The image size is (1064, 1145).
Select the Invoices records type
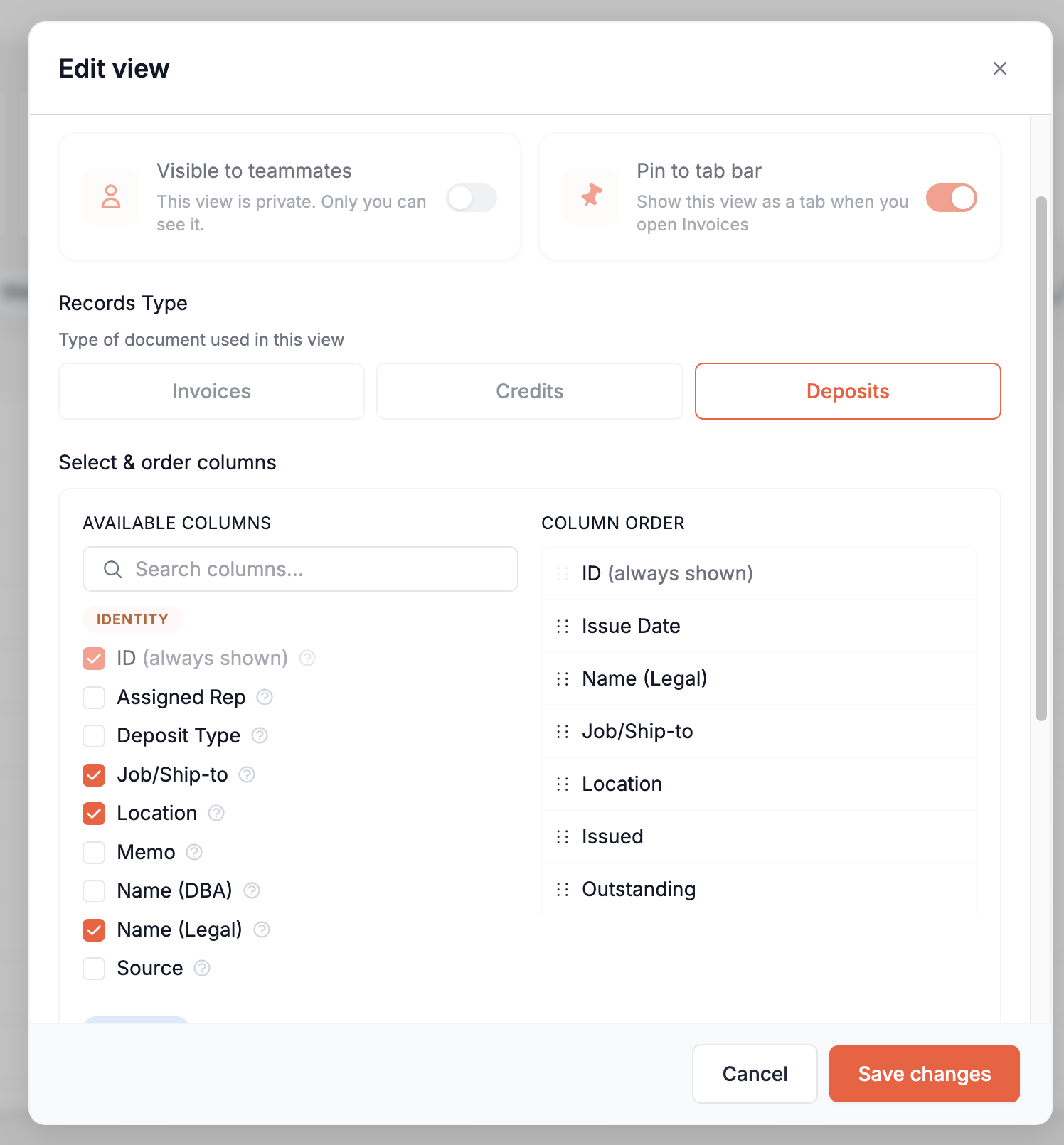tap(211, 391)
